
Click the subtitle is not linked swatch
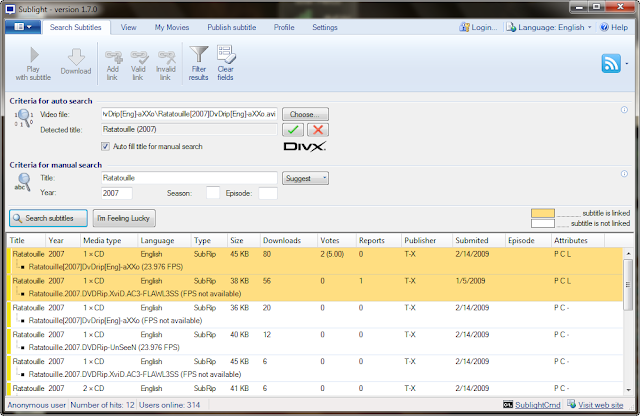542,223
